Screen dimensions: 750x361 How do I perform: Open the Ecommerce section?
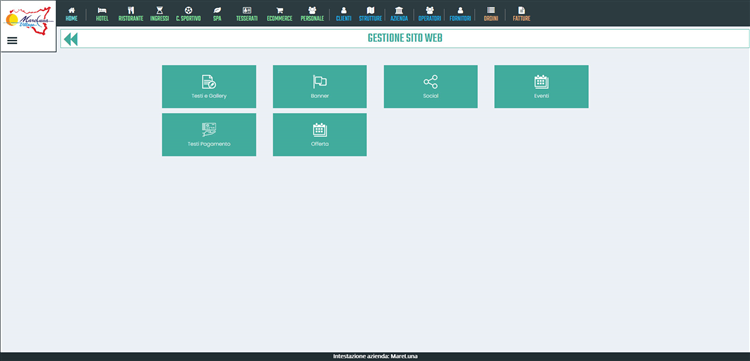coord(279,14)
